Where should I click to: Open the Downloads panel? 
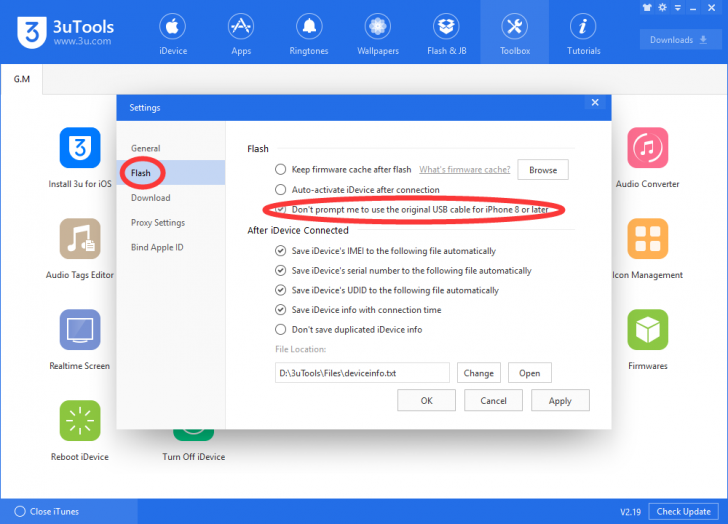[x=679, y=40]
